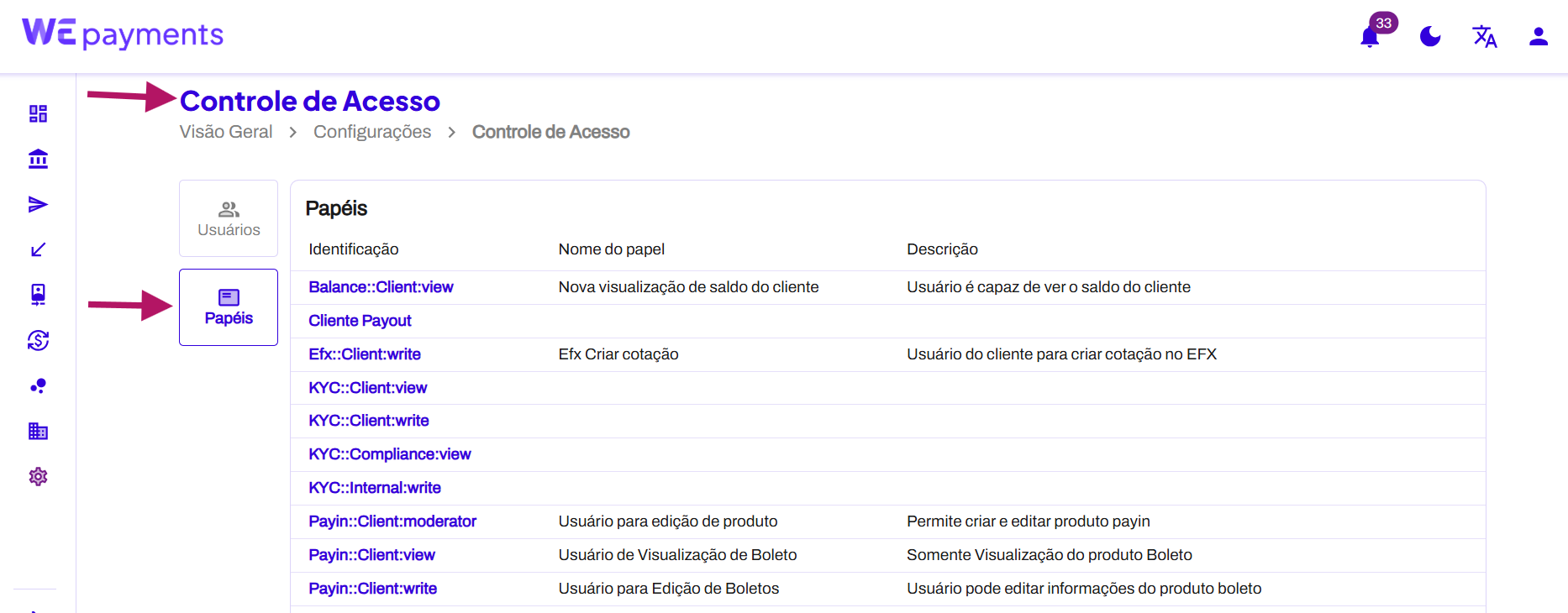Click 'Permite criar e editar produto payin' cell
The image size is (1568, 613).
point(1029,521)
